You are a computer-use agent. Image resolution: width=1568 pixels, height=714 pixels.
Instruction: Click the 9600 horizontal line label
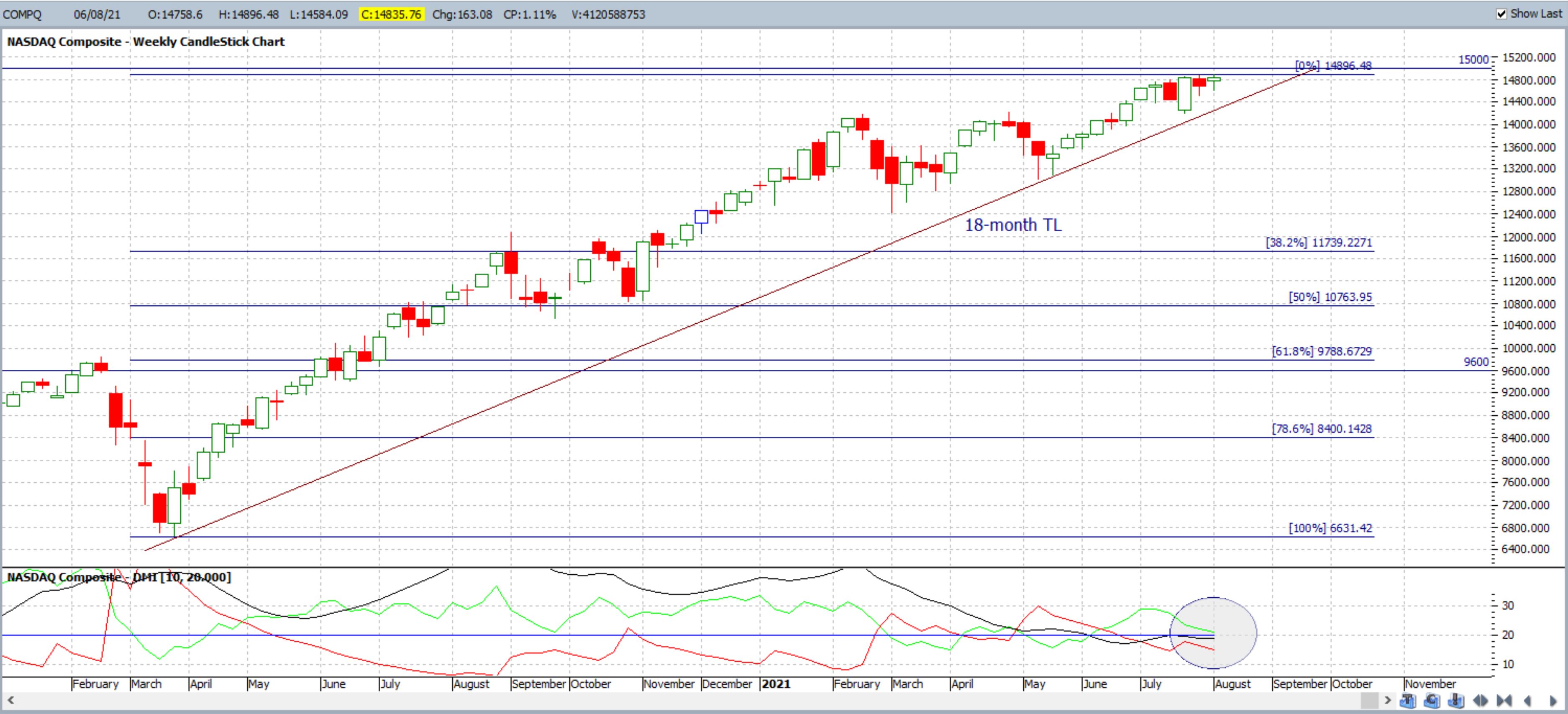coord(1476,361)
